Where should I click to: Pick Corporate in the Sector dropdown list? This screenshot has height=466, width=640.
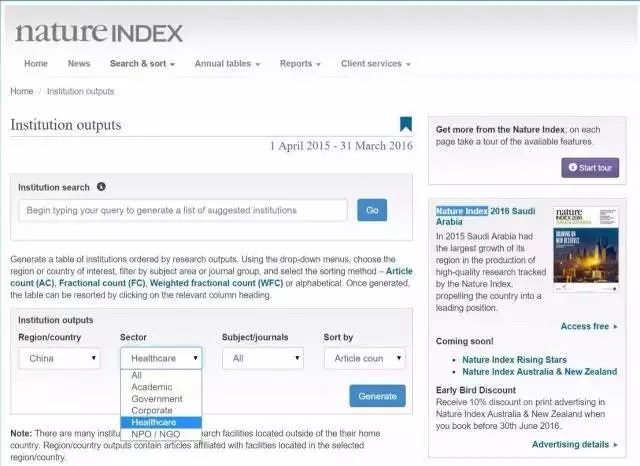click(153, 411)
